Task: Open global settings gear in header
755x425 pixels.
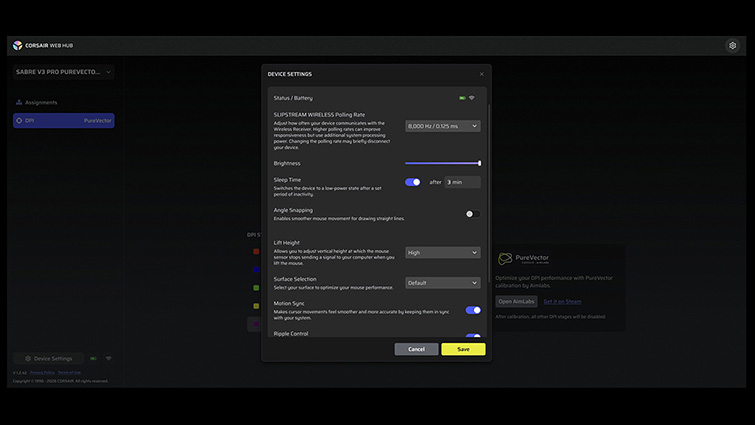Action: (732, 45)
